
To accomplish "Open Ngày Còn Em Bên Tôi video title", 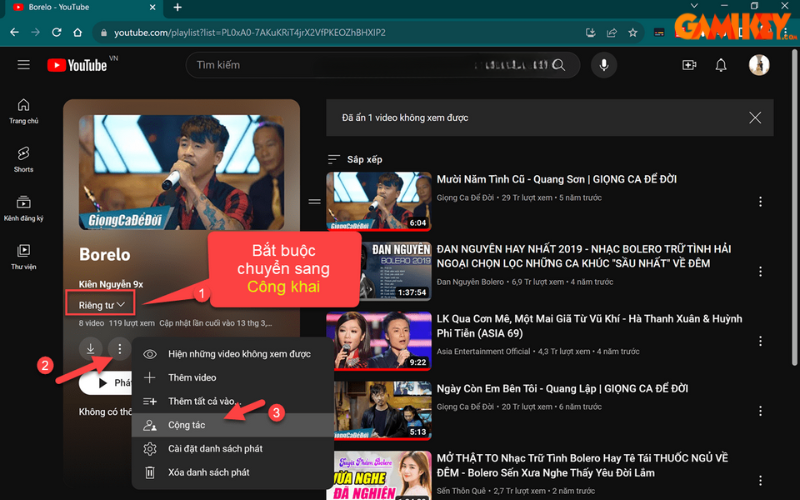I will [562, 388].
